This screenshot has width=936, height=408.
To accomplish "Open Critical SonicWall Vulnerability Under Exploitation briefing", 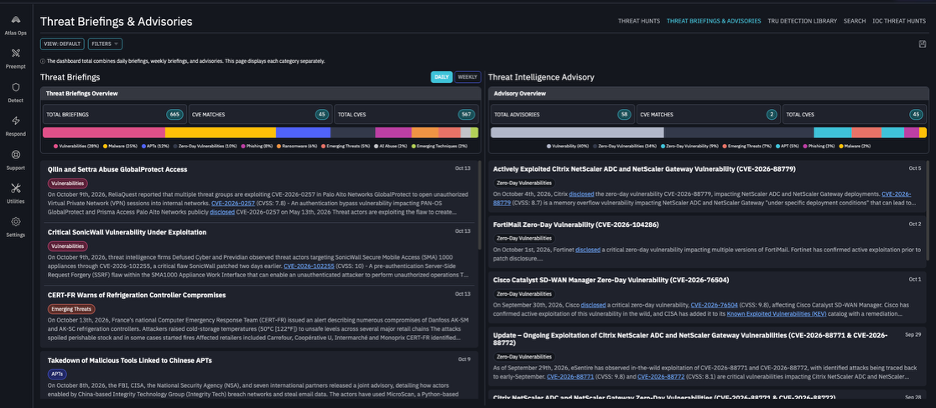I will pyautogui.click(x=127, y=232).
